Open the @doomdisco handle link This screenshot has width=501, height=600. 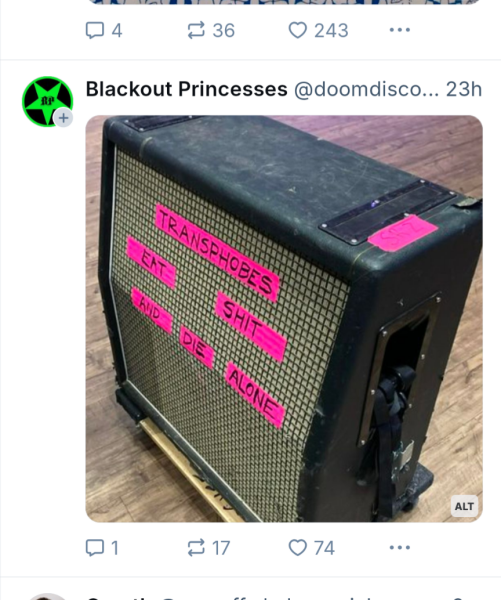pyautogui.click(x=366, y=90)
